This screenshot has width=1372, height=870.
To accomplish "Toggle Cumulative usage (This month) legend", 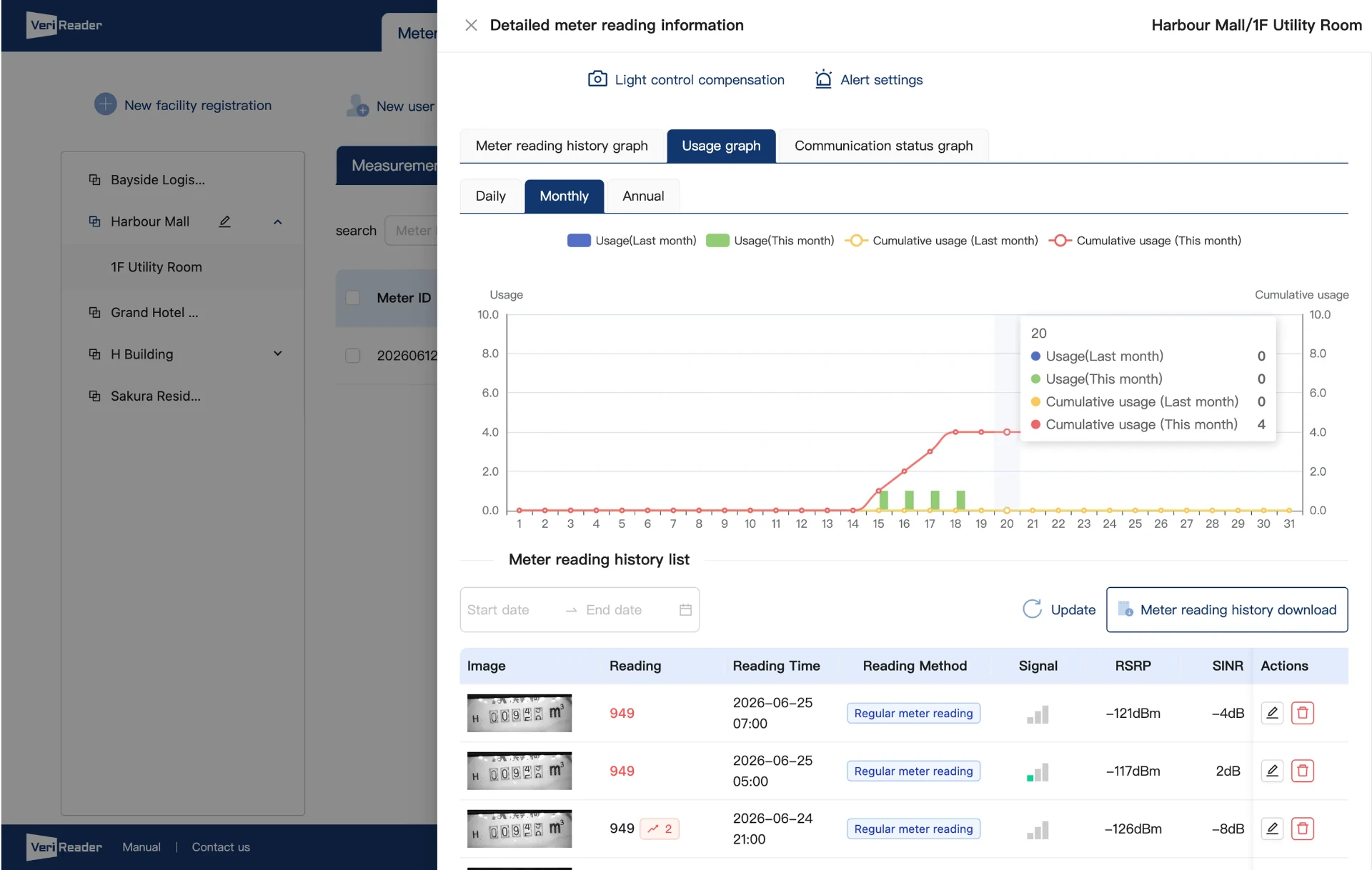I will pos(1145,241).
